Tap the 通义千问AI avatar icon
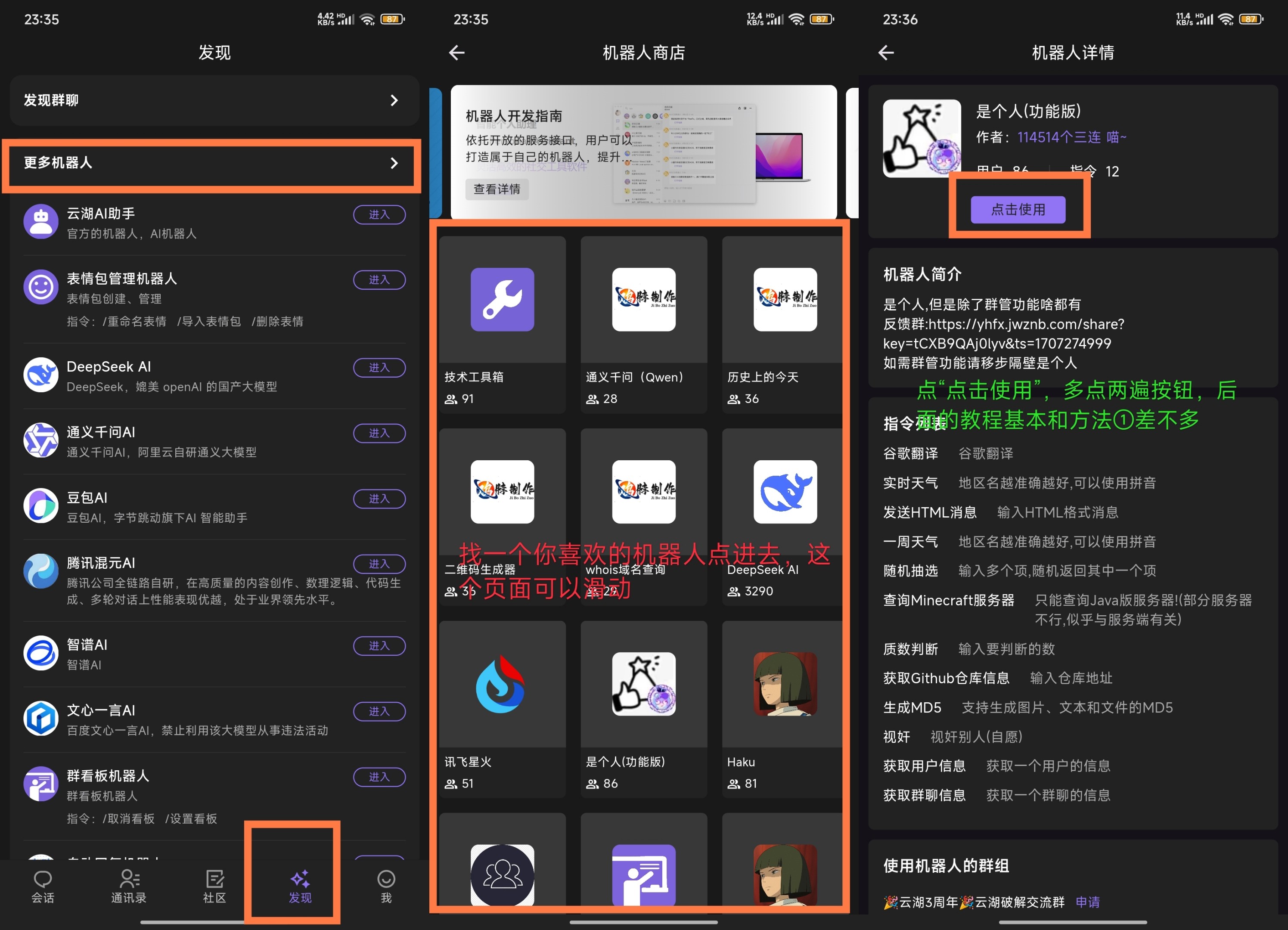1288x930 pixels. tap(41, 440)
